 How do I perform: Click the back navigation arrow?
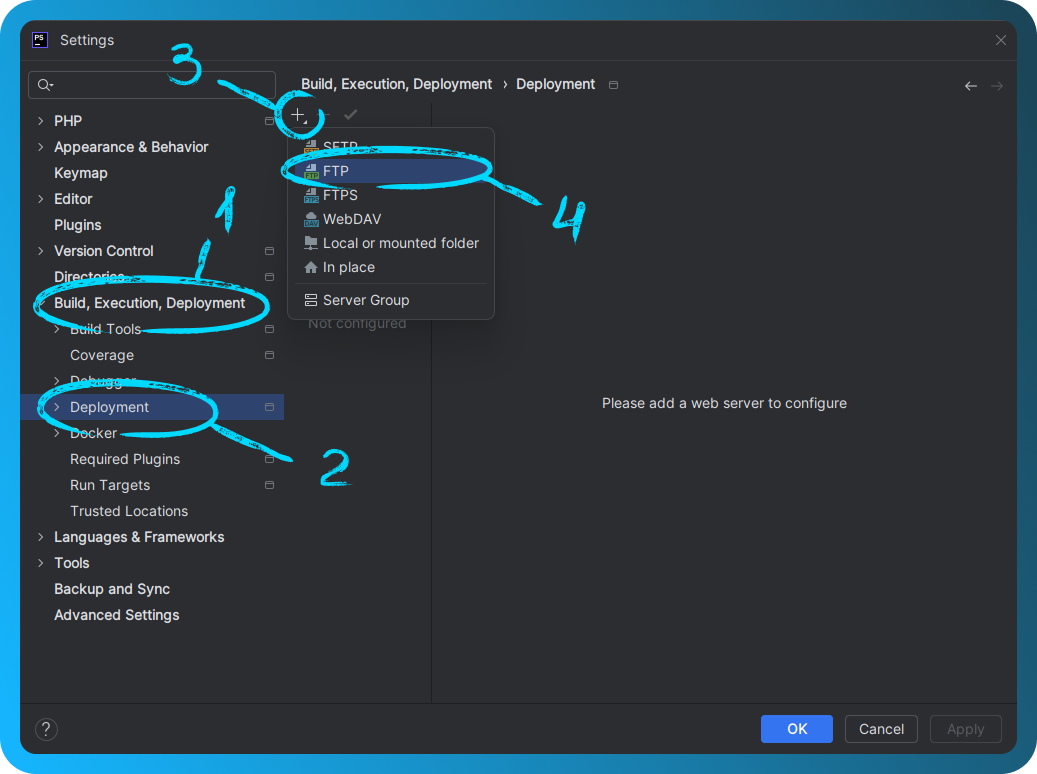tap(970, 85)
